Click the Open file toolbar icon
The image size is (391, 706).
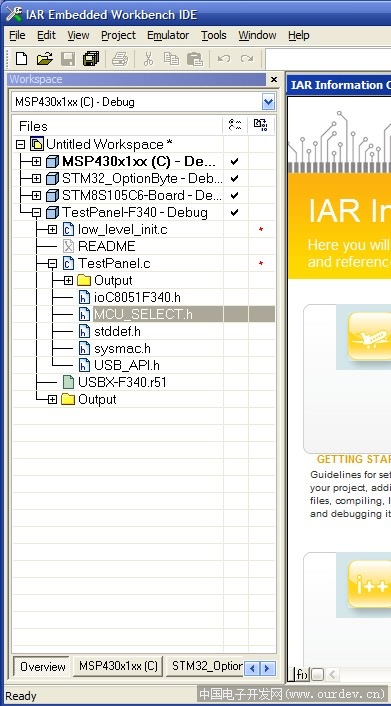44,59
